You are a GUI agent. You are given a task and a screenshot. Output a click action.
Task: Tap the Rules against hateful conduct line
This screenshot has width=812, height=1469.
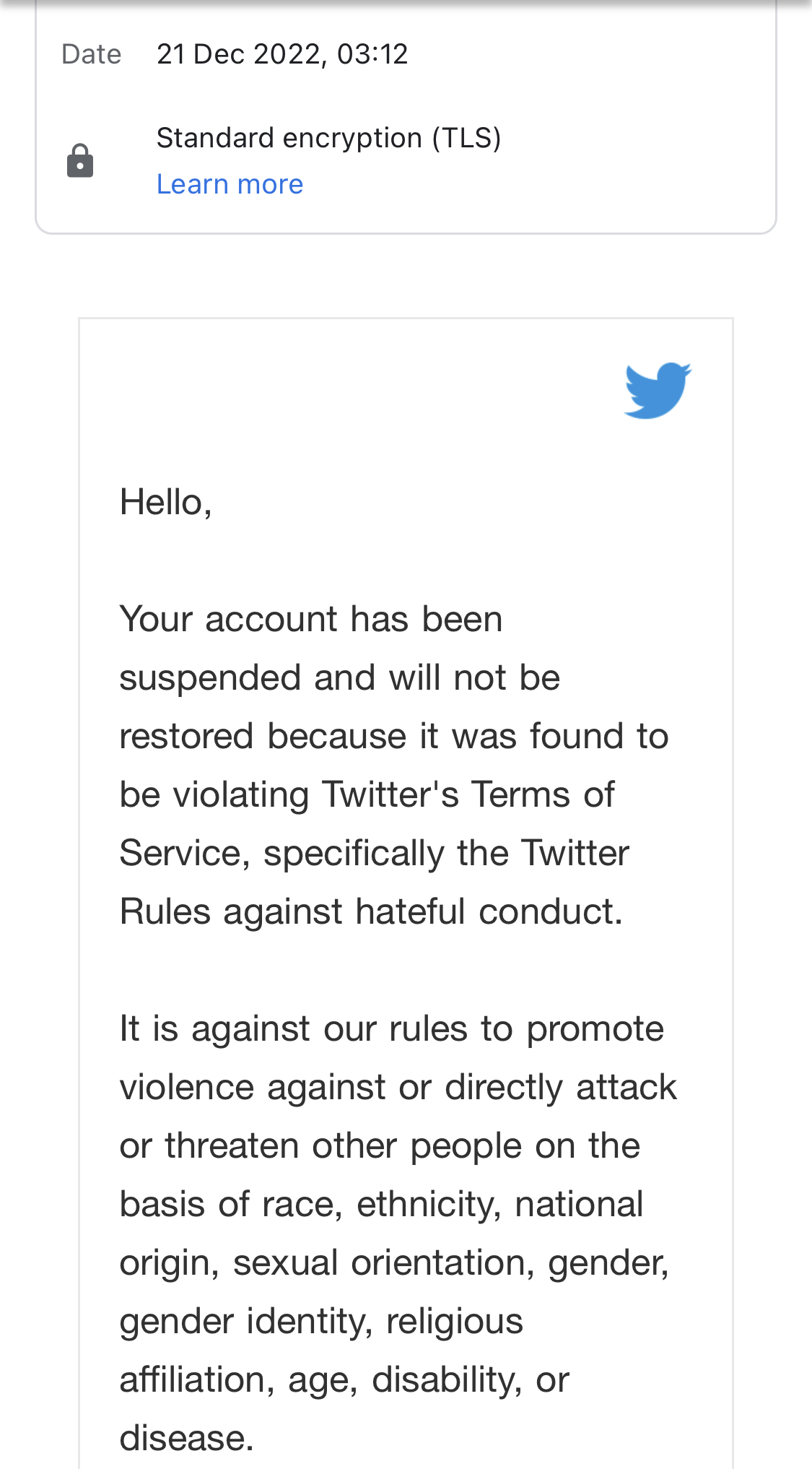point(371,912)
